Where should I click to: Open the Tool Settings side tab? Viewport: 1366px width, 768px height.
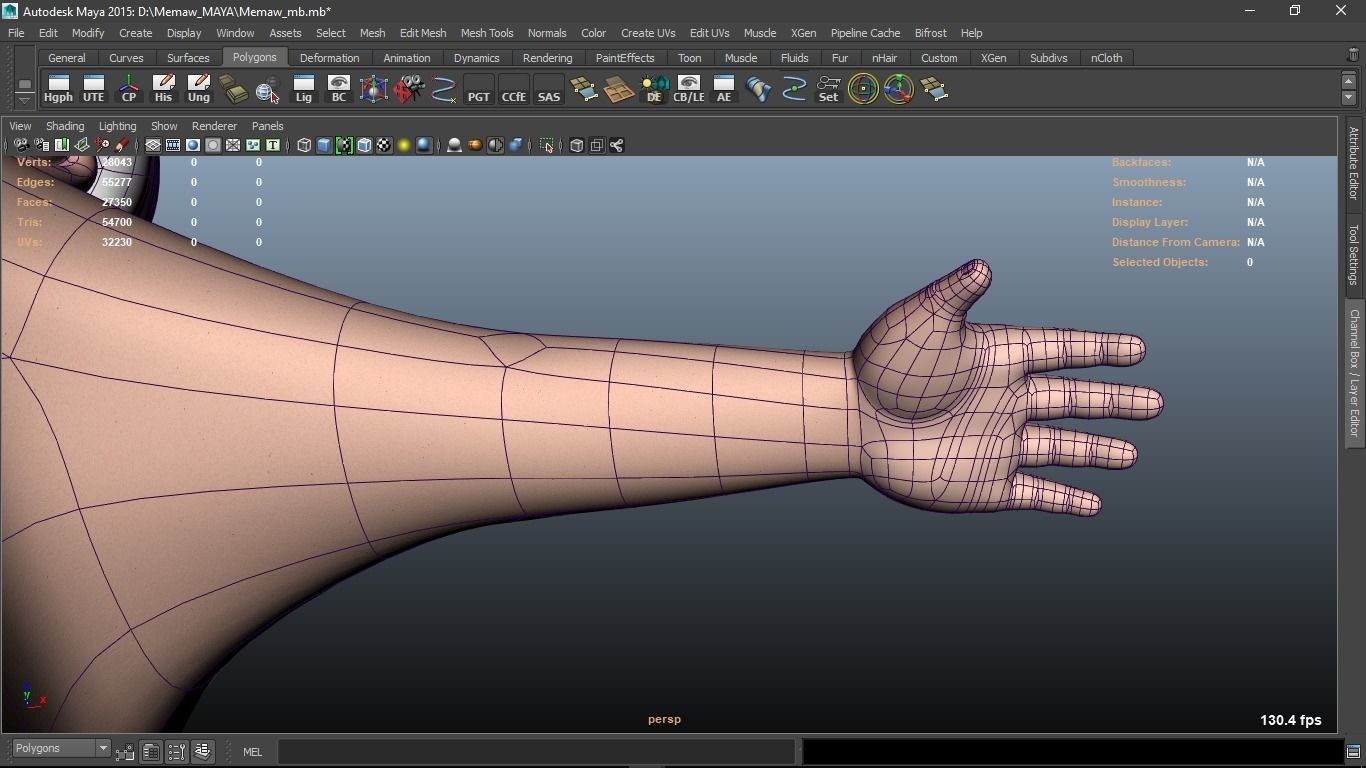coord(1354,254)
